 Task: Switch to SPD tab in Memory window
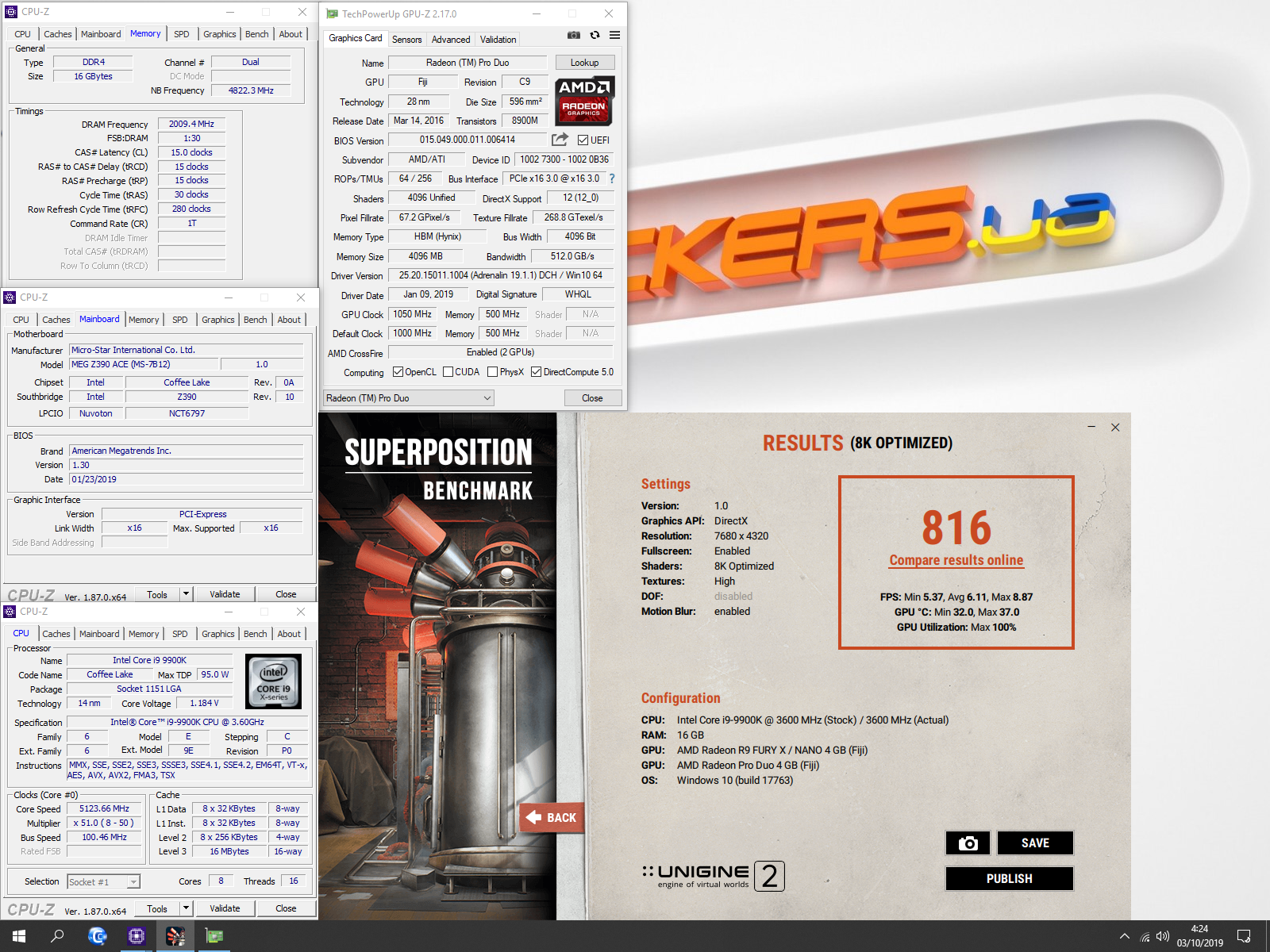click(x=182, y=34)
